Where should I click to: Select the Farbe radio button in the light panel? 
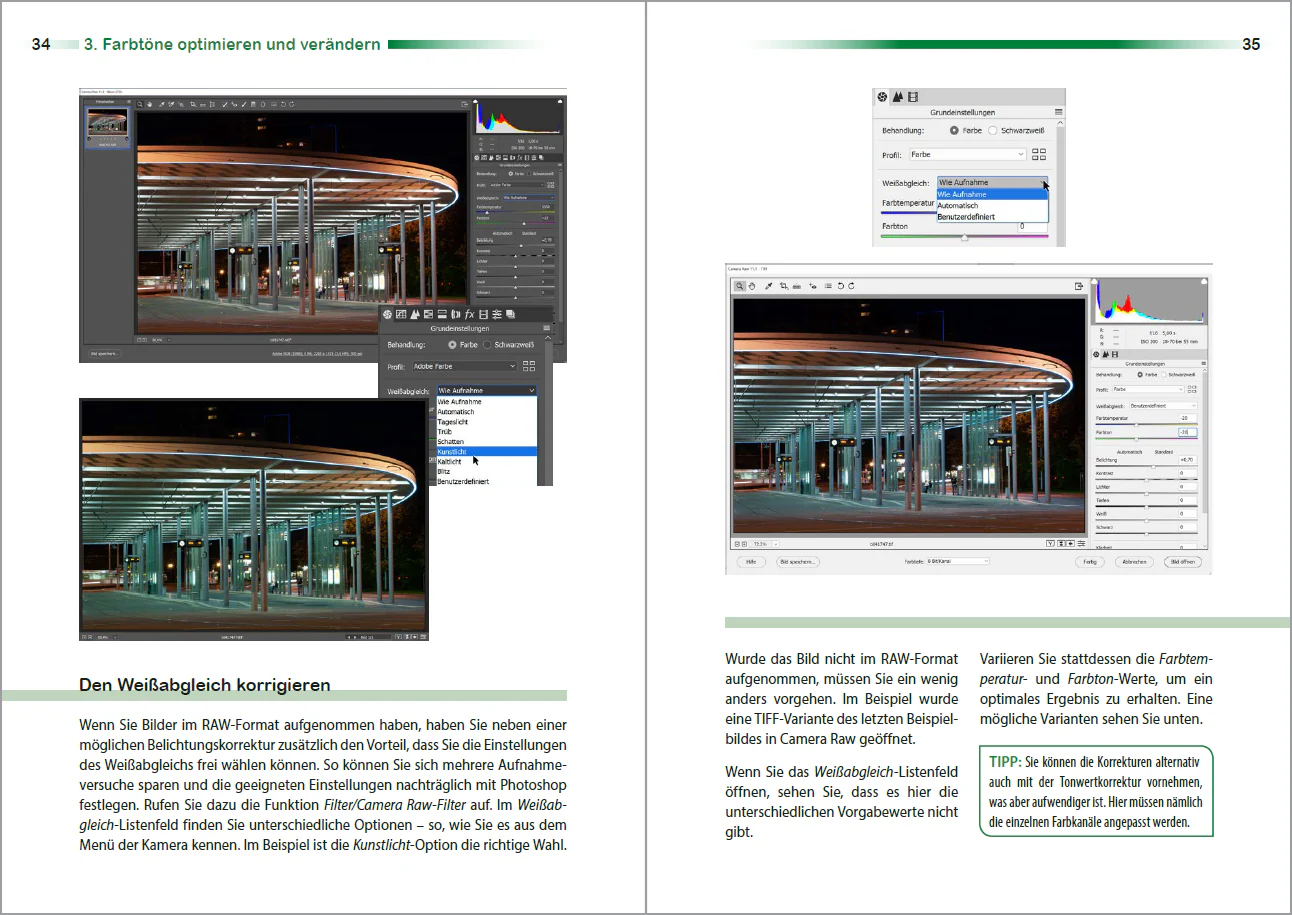[x=954, y=130]
